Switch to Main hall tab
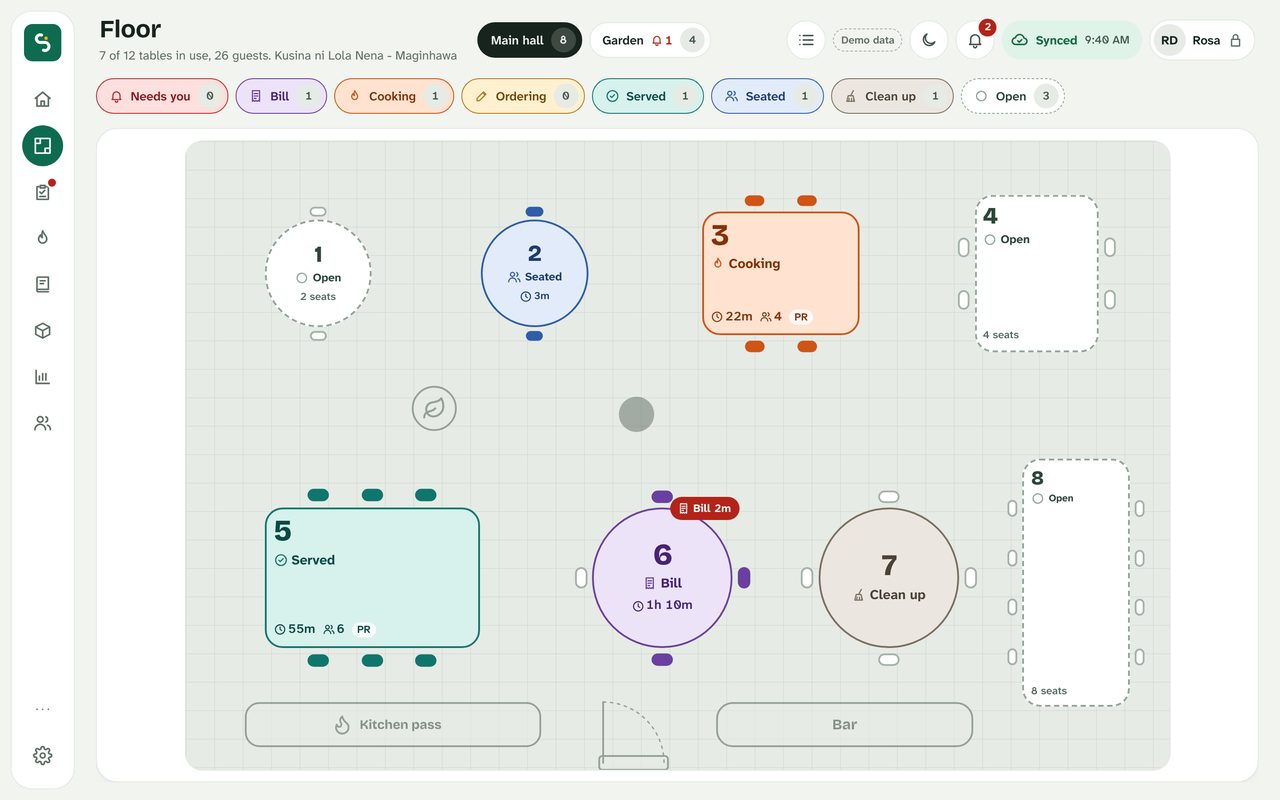Viewport: 1280px width, 800px height. point(530,40)
